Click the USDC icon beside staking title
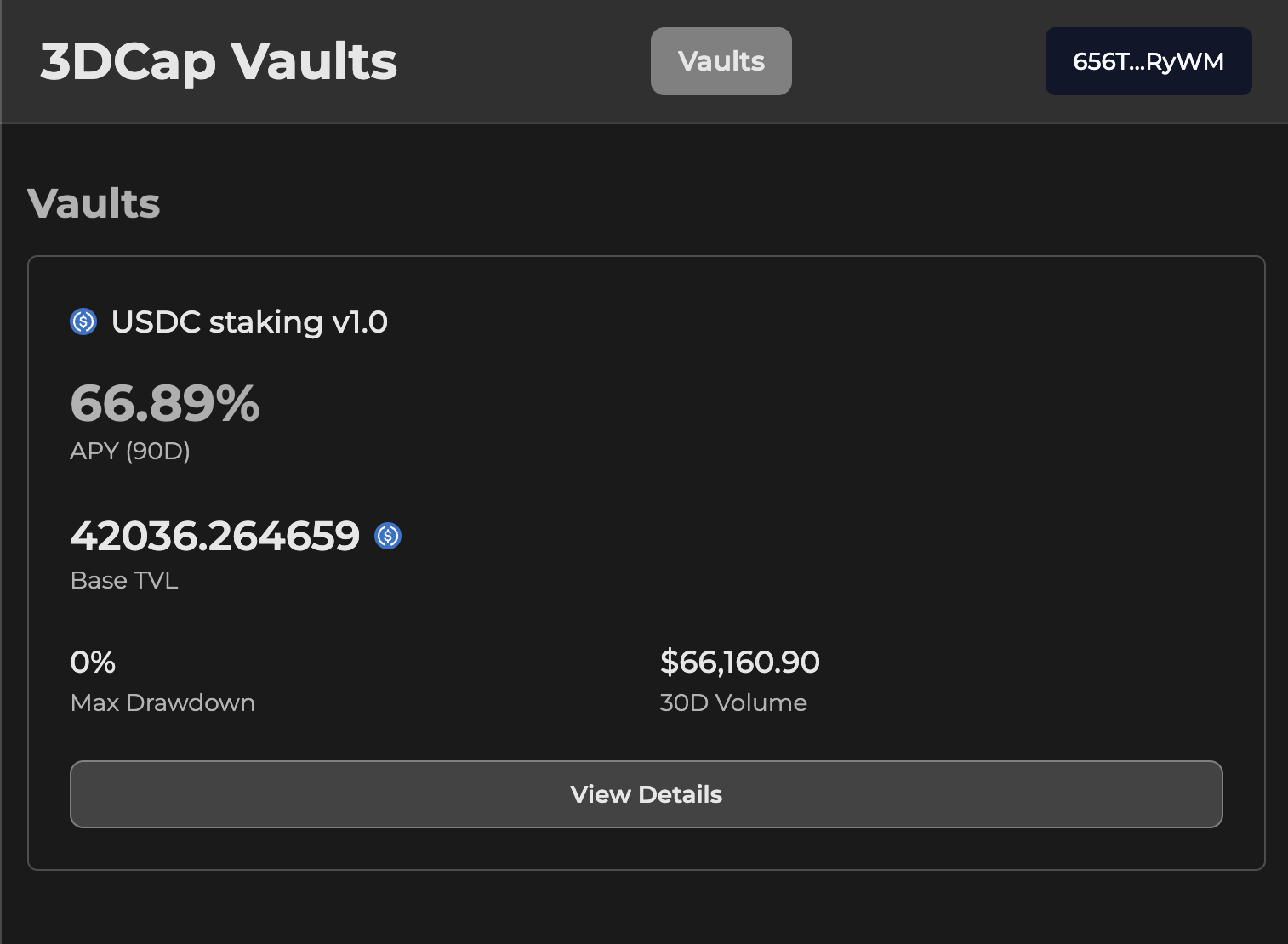The height and width of the screenshot is (944, 1288). pyautogui.click(x=83, y=321)
